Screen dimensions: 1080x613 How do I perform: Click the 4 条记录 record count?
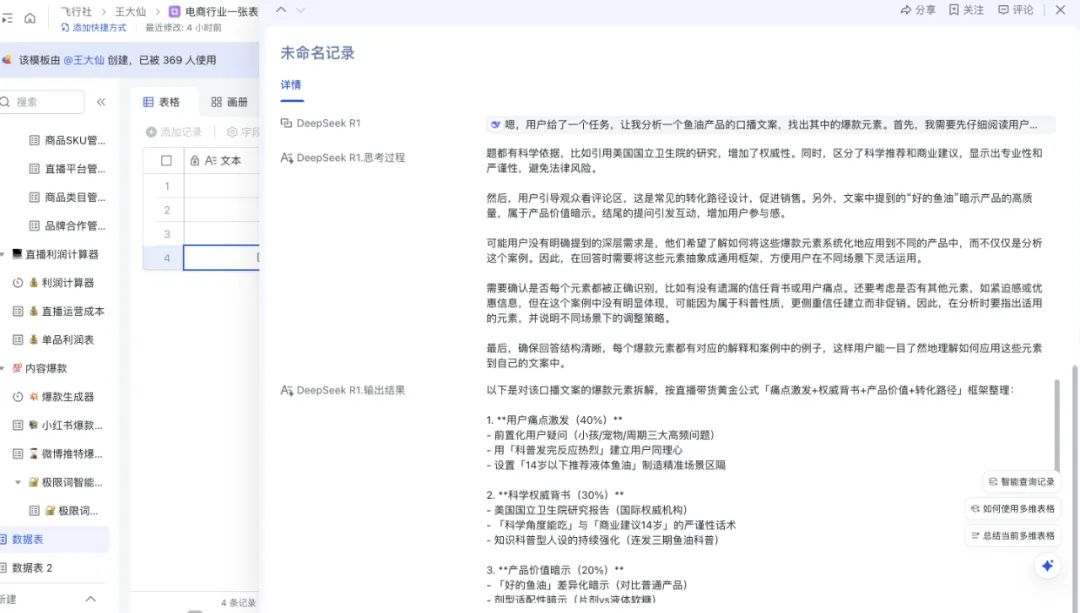click(238, 603)
